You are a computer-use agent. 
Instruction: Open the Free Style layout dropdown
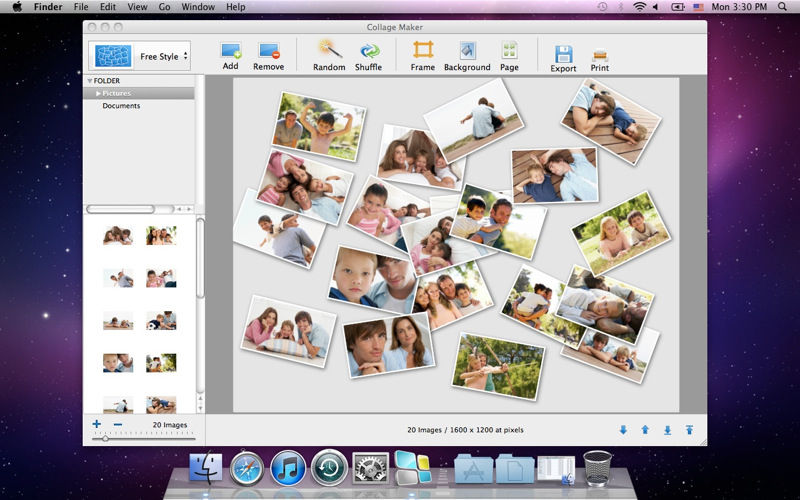tap(139, 56)
